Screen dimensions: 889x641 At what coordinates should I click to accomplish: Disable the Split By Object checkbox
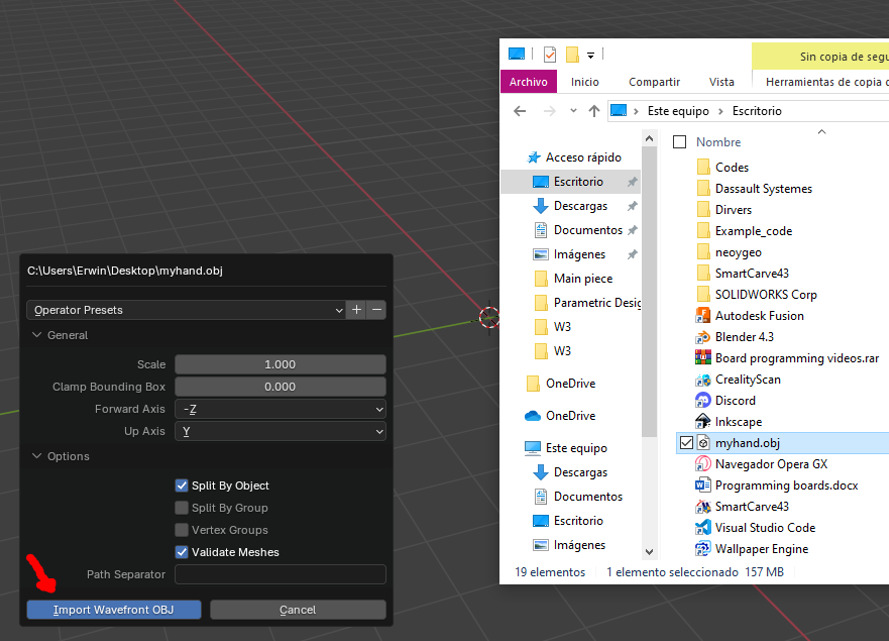click(182, 485)
